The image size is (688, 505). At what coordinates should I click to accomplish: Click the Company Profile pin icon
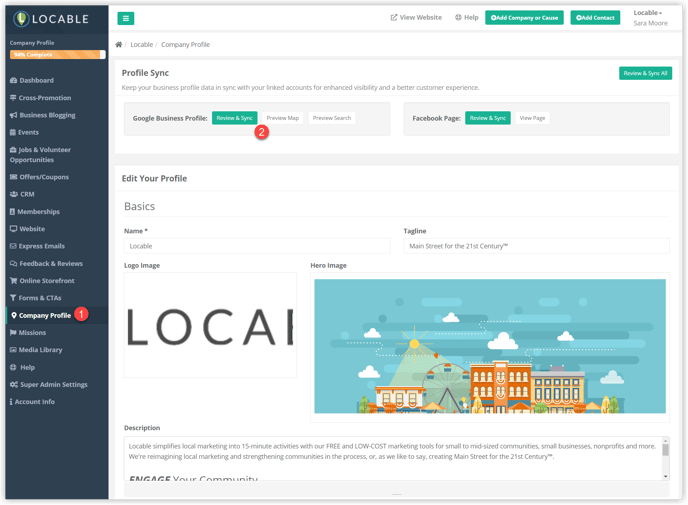tap(14, 315)
